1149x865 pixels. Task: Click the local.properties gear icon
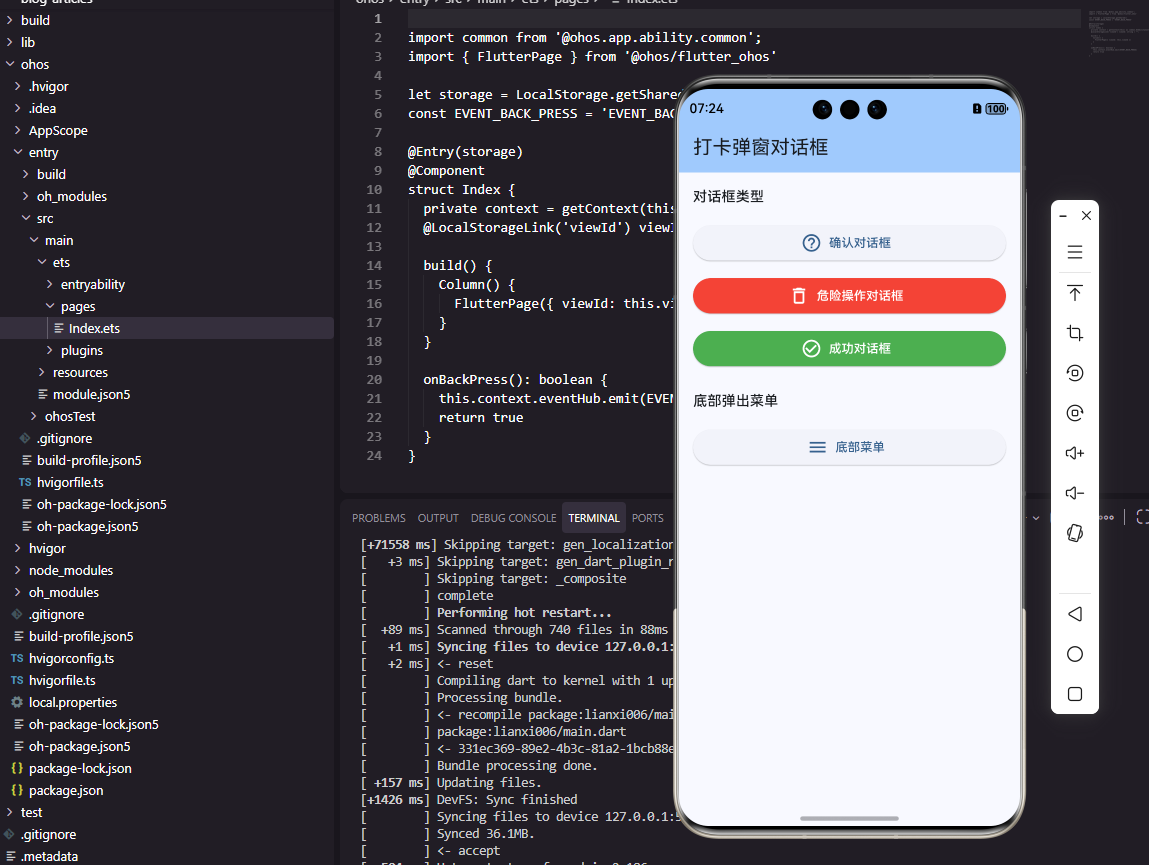[x=17, y=702]
